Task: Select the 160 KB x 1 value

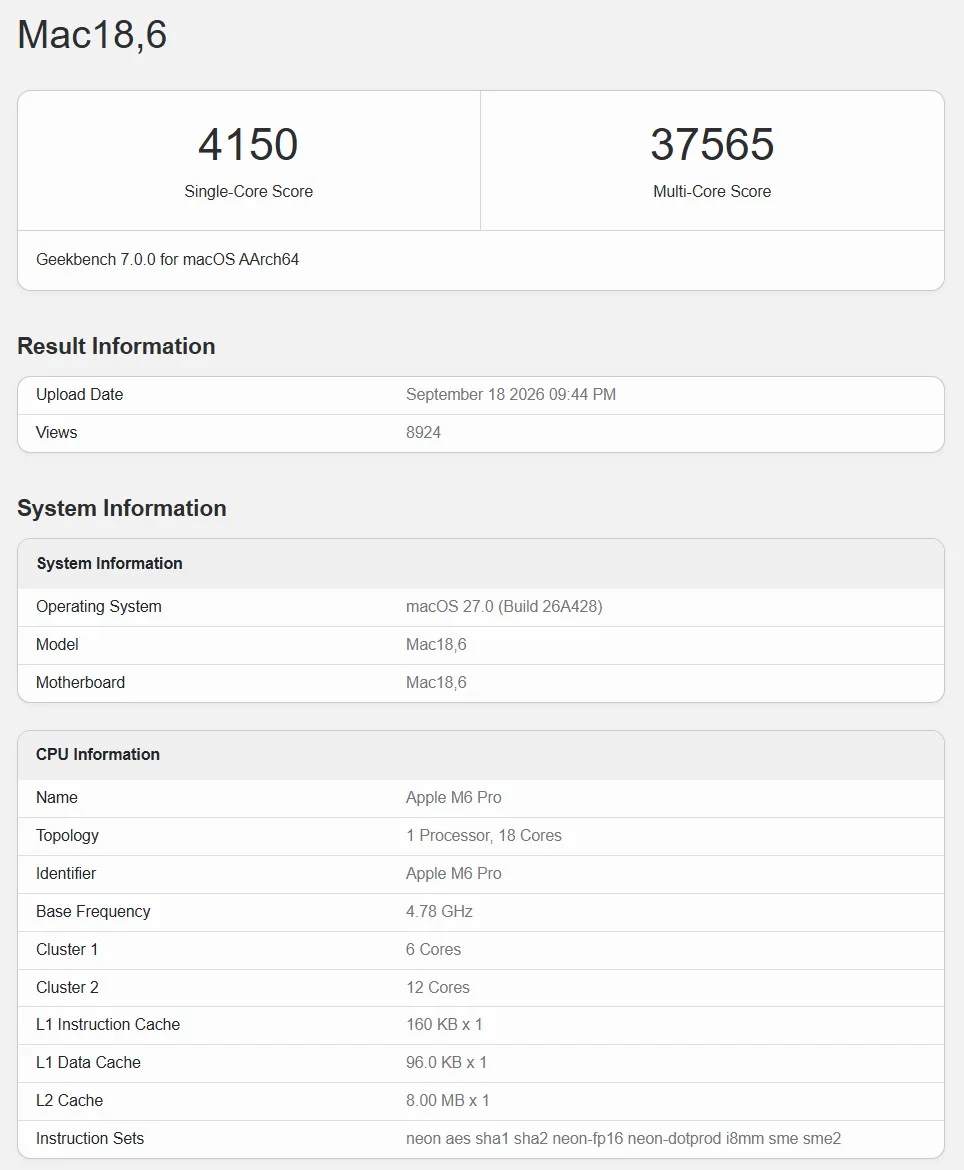Action: click(x=444, y=1024)
